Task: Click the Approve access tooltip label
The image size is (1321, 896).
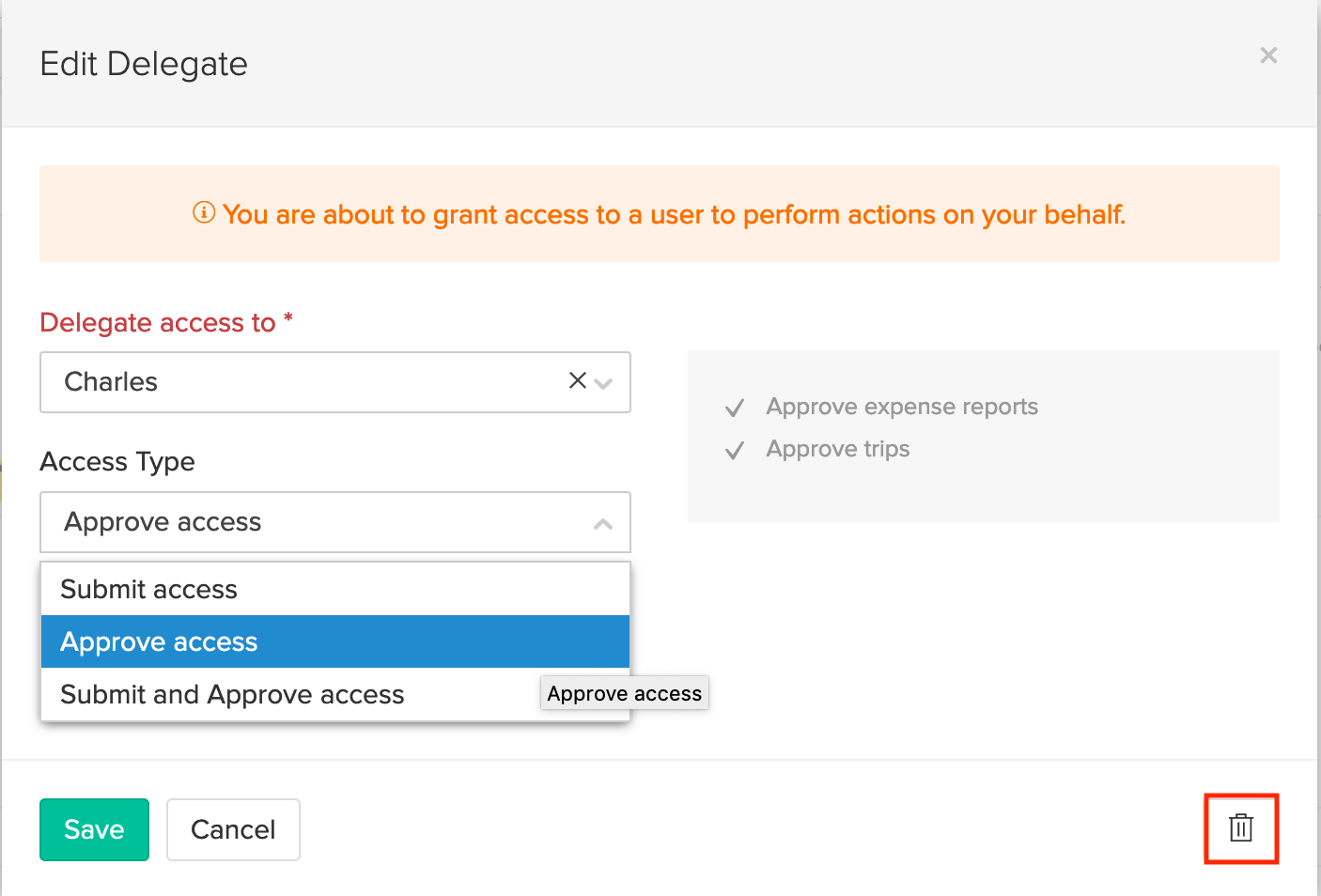Action: (x=624, y=693)
